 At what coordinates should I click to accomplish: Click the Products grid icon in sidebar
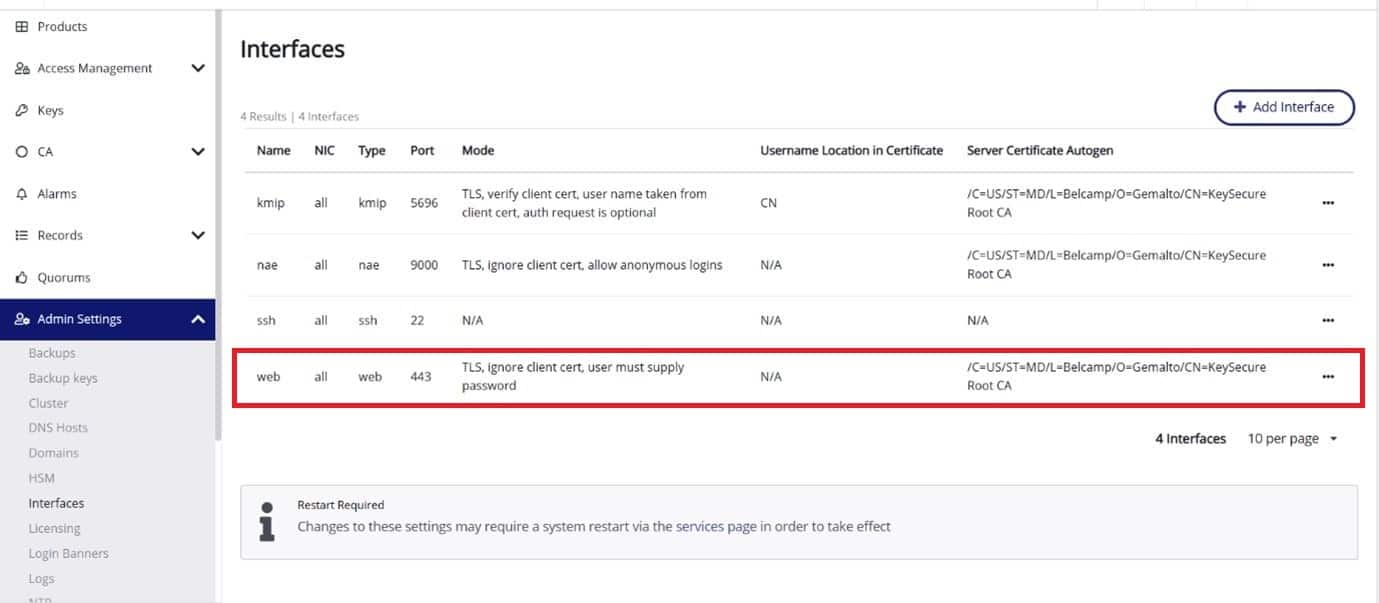point(22,27)
